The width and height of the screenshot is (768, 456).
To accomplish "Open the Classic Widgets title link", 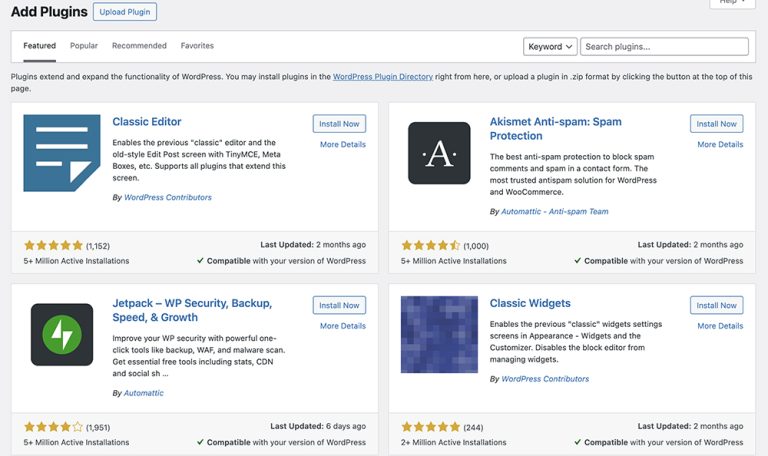I will (x=530, y=303).
